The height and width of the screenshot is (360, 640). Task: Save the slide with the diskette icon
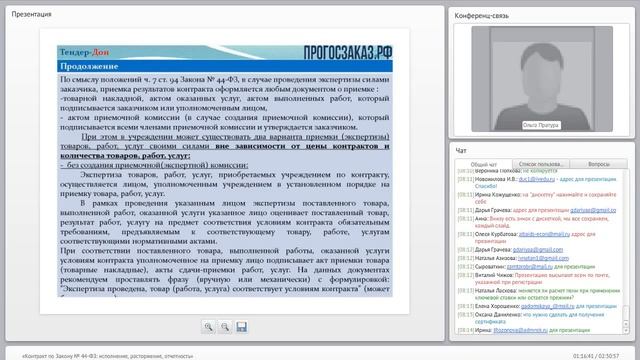(242, 327)
